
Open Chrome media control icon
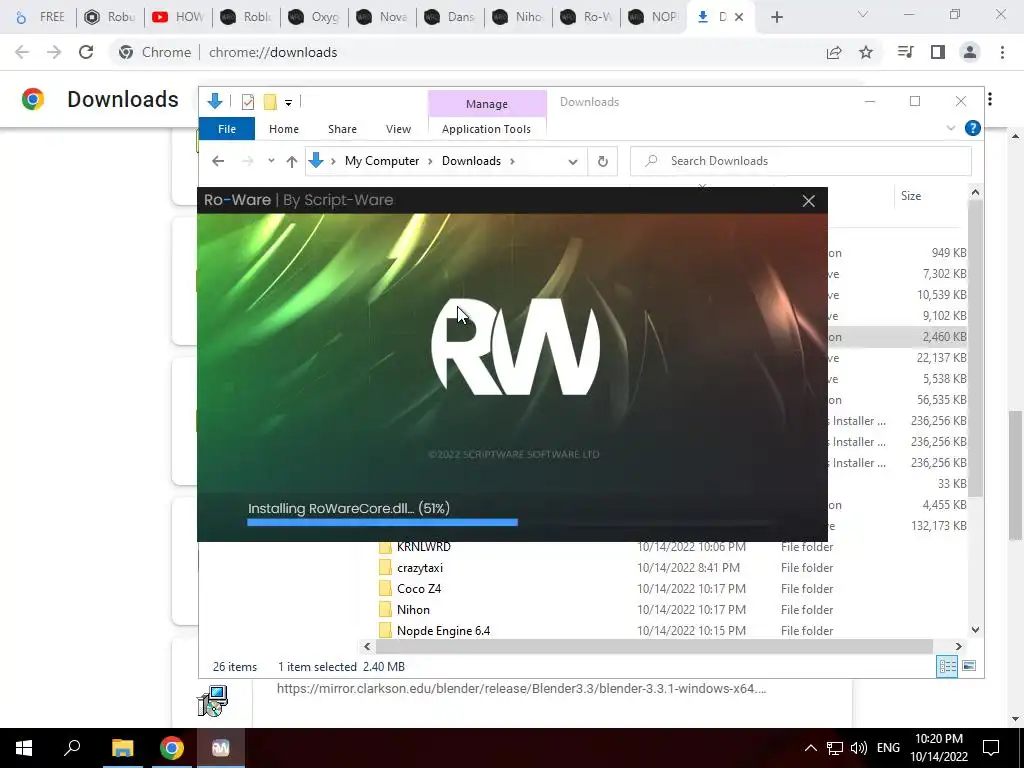point(905,52)
